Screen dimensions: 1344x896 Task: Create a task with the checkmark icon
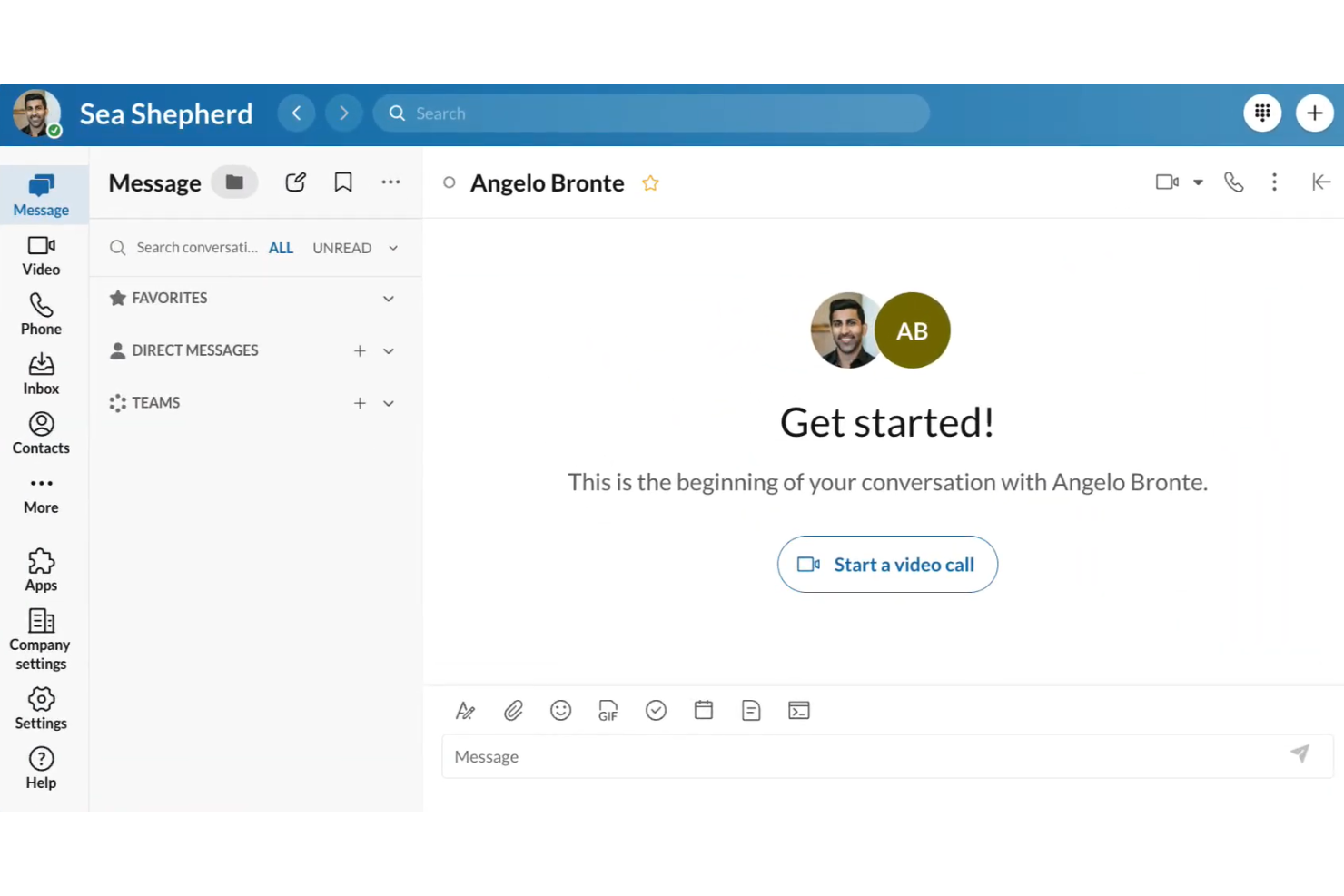coord(656,711)
